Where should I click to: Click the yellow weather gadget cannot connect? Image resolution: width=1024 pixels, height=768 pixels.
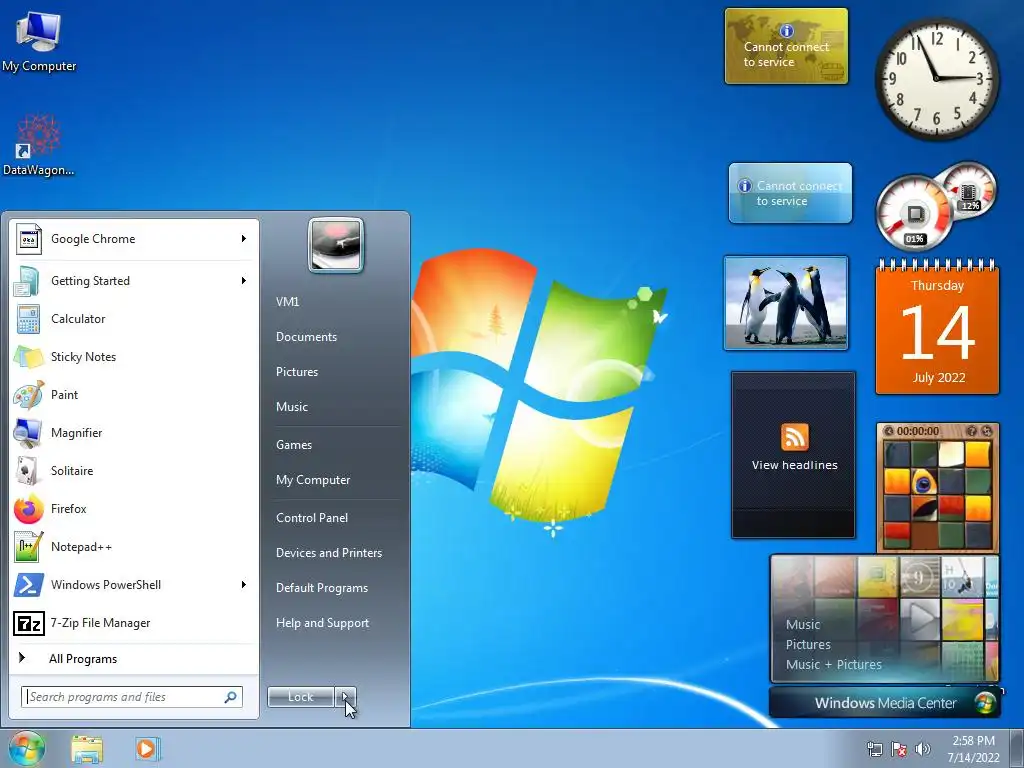pos(786,46)
